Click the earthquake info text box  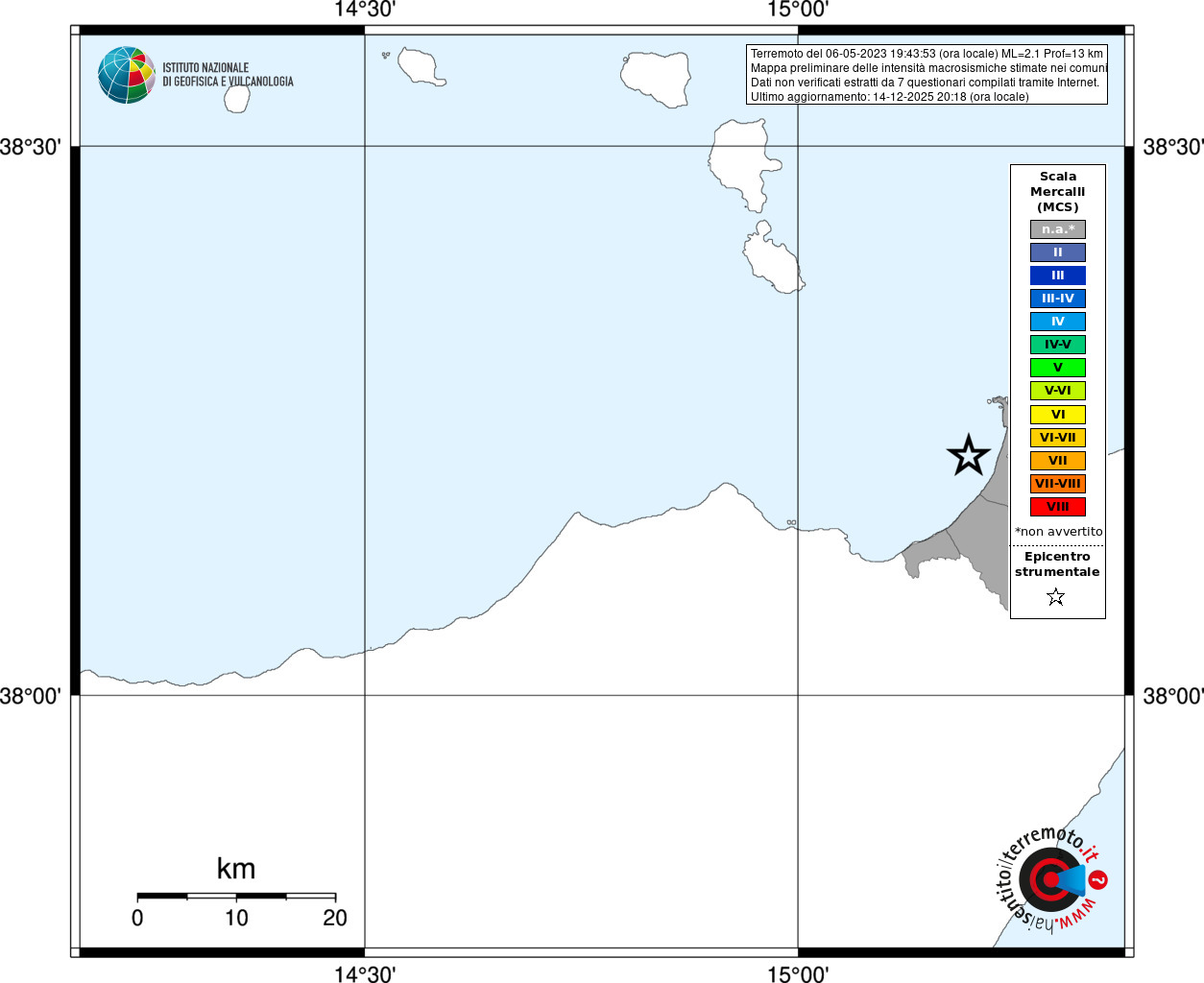927,75
